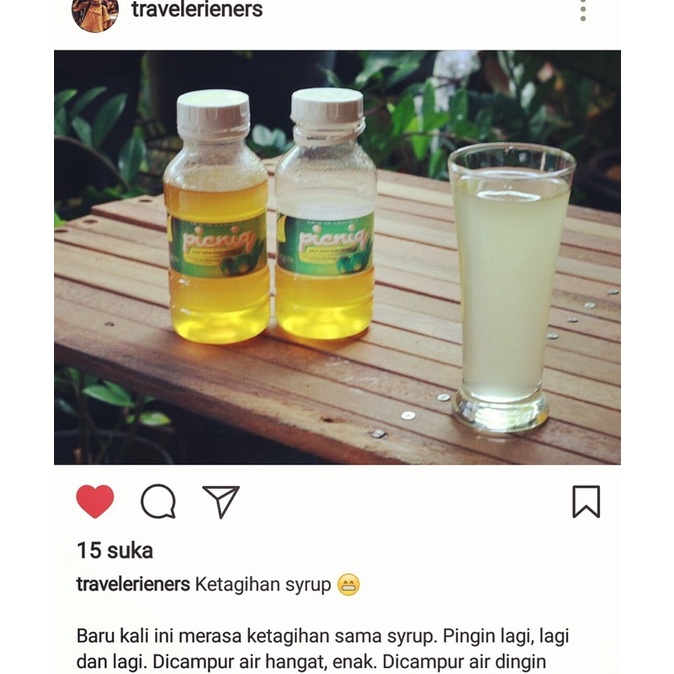
Task: Save the post using the bookmark icon
Action: 586,502
